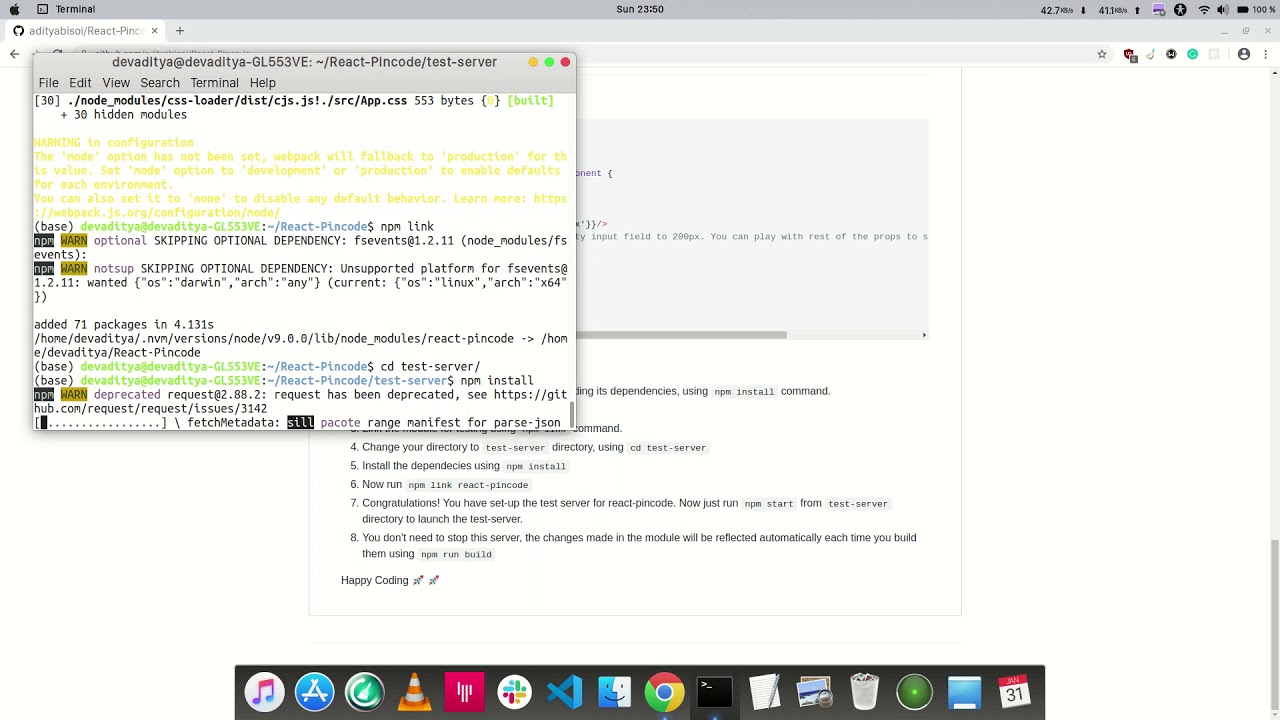Open VLC media player from dock
Viewport: 1280px width, 720px height.
pyautogui.click(x=415, y=692)
